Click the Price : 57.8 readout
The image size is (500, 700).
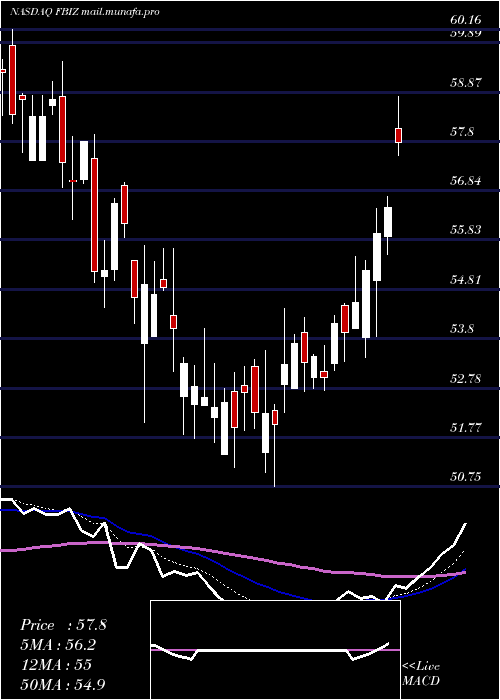coord(63,625)
